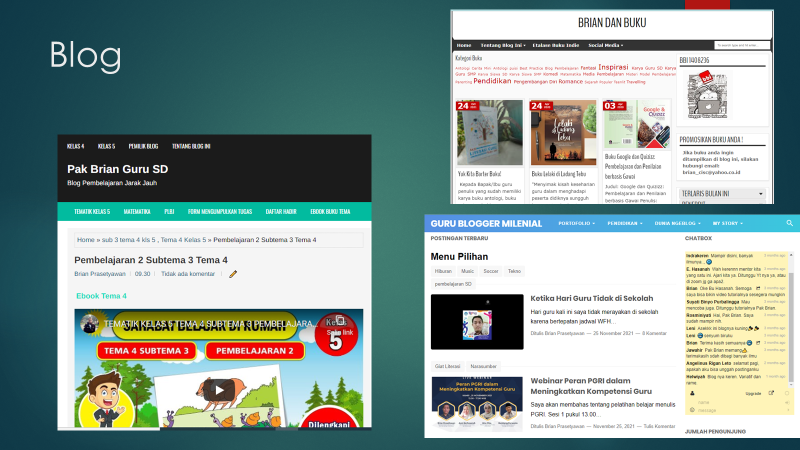Click the Inspirasi category tag

tap(613, 67)
